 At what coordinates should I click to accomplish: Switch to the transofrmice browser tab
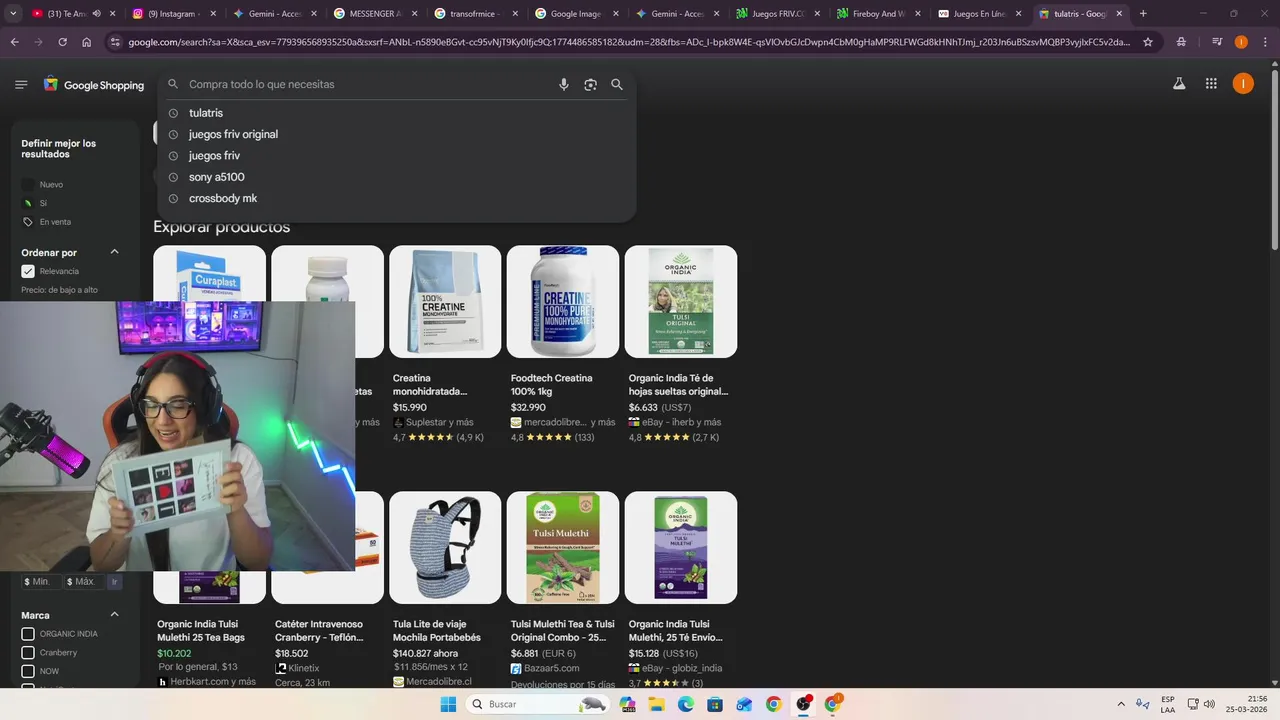point(474,14)
